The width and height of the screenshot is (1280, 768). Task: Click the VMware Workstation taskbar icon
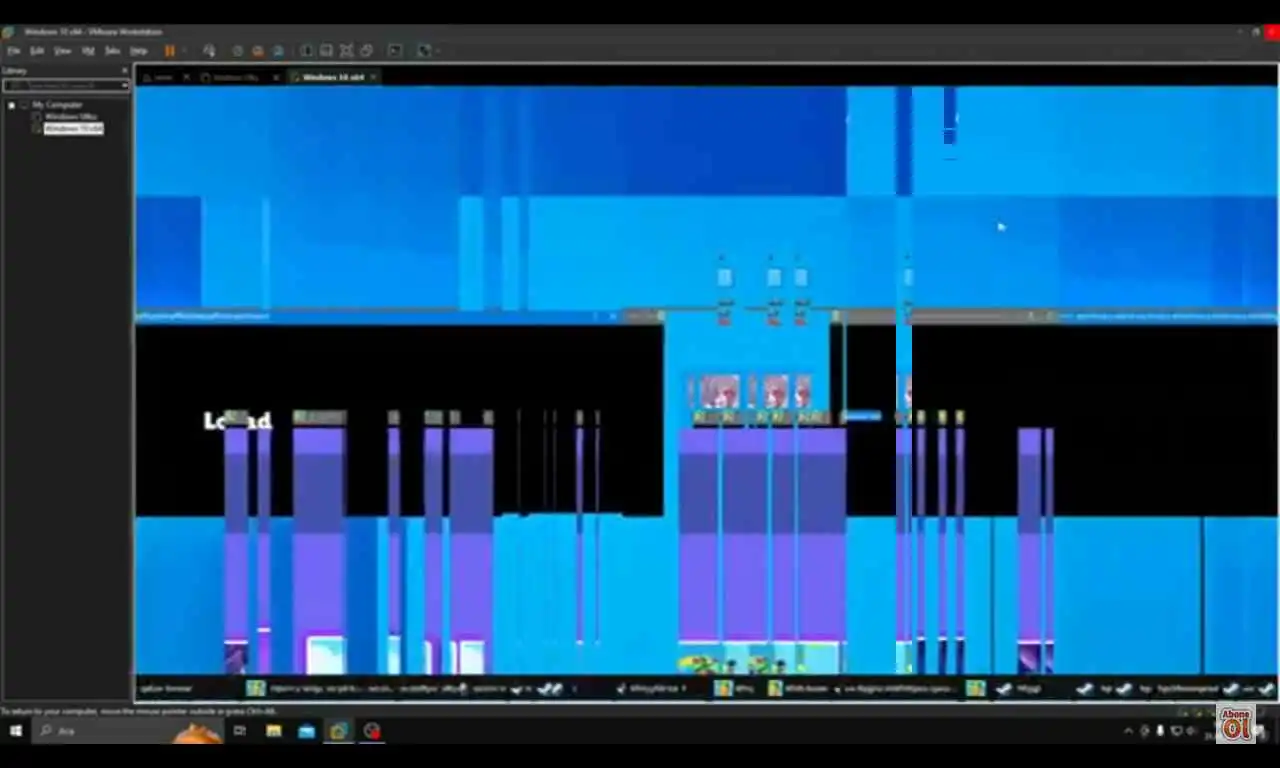tap(339, 731)
